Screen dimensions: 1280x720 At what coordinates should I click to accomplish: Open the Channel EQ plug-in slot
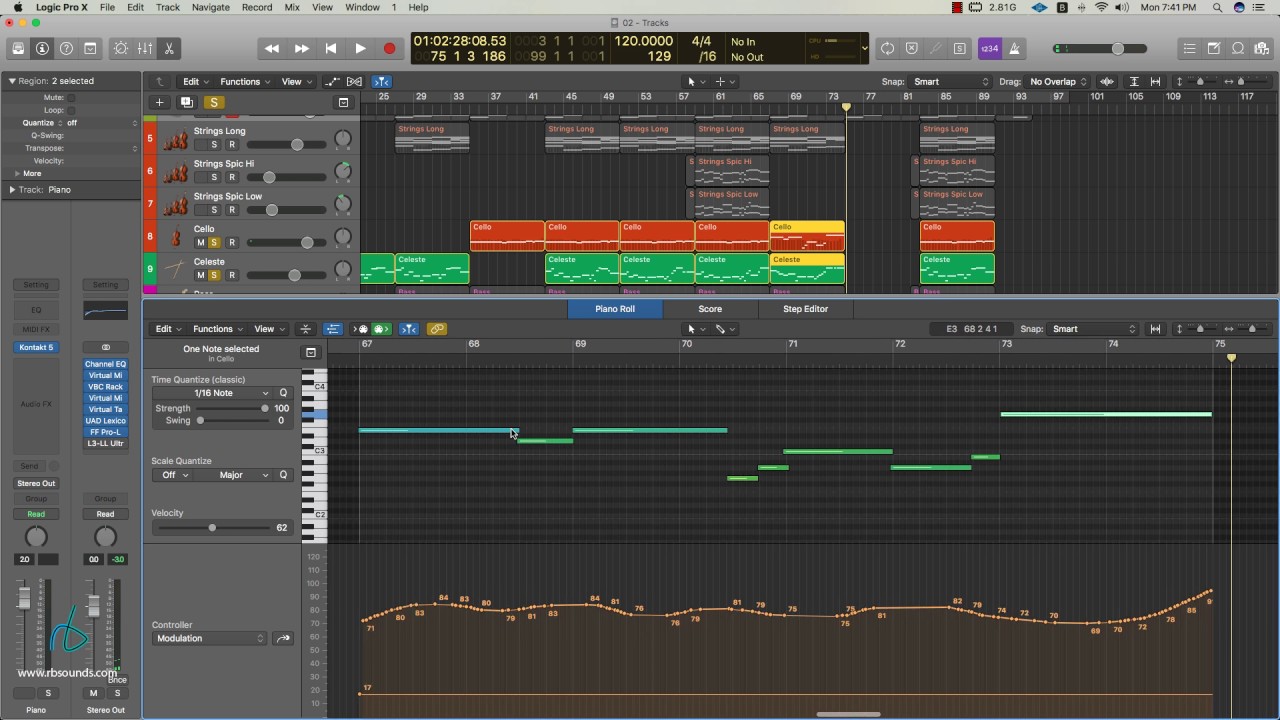[105, 364]
